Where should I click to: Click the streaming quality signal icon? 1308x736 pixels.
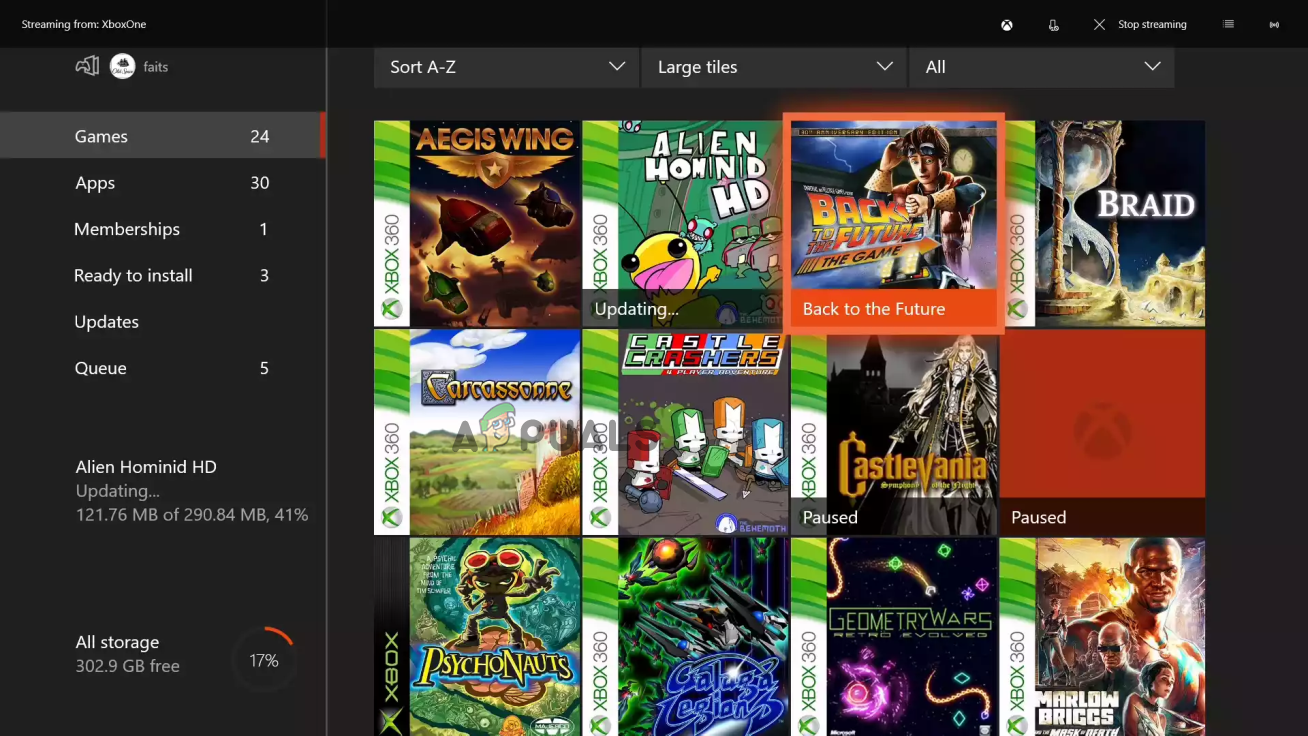click(1274, 25)
